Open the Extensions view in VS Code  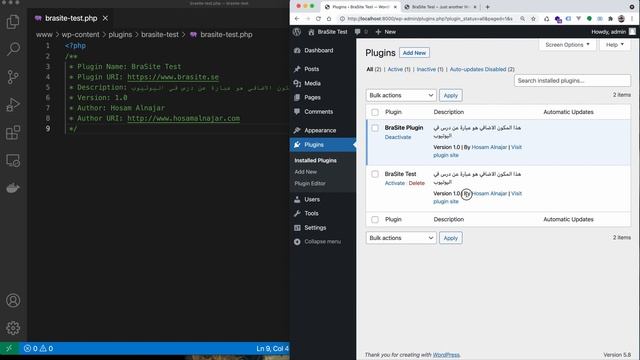[x=13, y=132]
